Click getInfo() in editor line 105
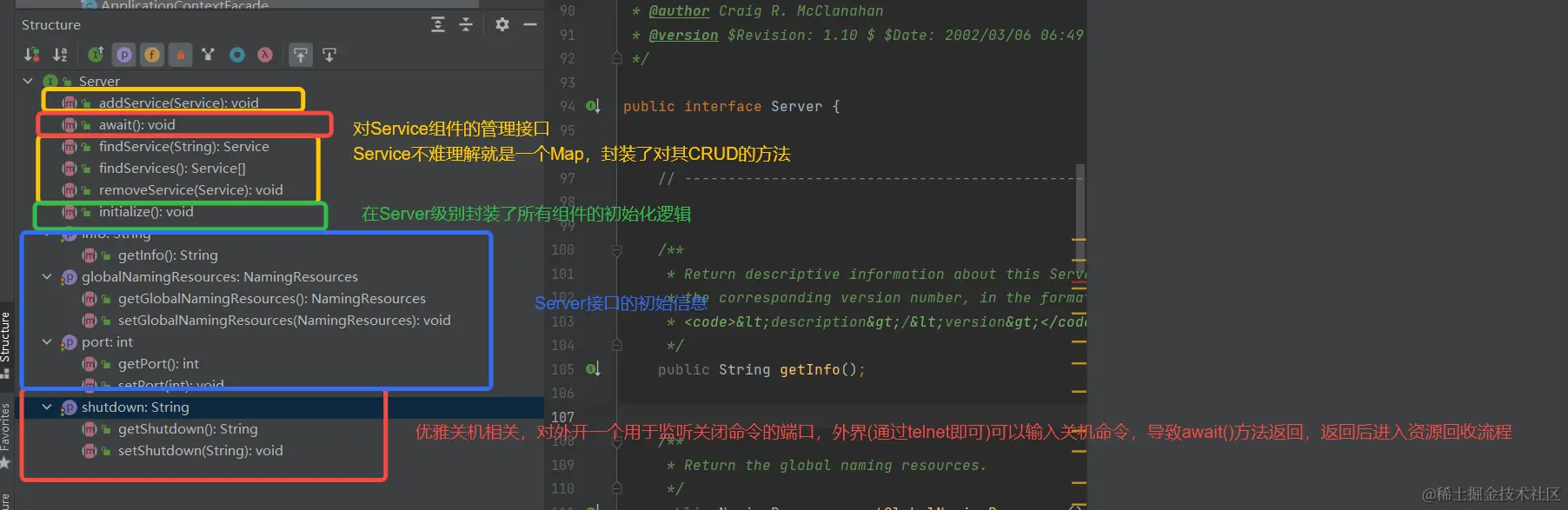The image size is (1568, 510). coord(818,369)
